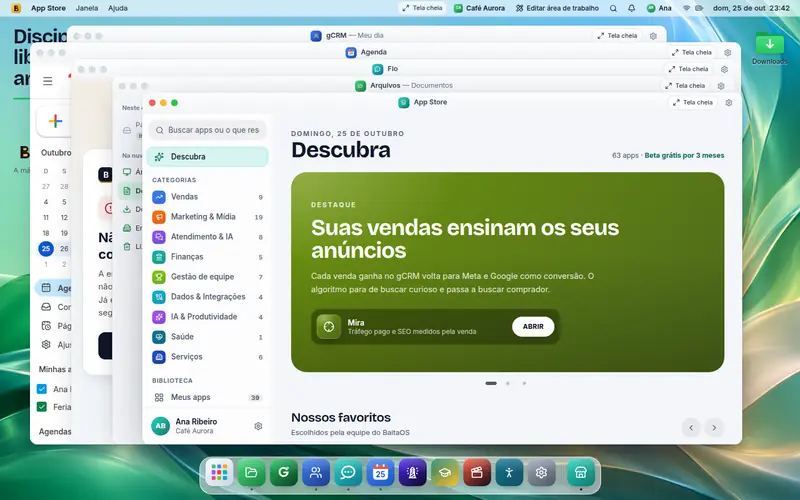Click the Mira app icon in the highlight card

coord(329,327)
